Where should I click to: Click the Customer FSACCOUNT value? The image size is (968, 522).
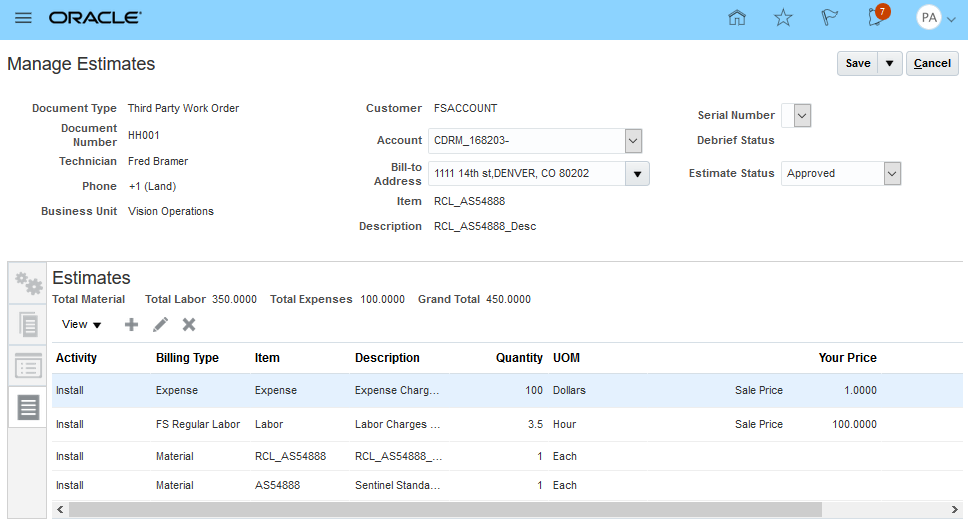click(x=465, y=108)
